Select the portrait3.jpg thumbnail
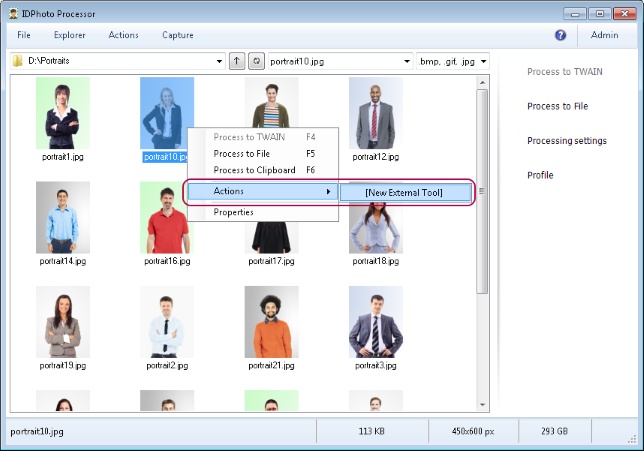The image size is (644, 451). click(x=376, y=322)
